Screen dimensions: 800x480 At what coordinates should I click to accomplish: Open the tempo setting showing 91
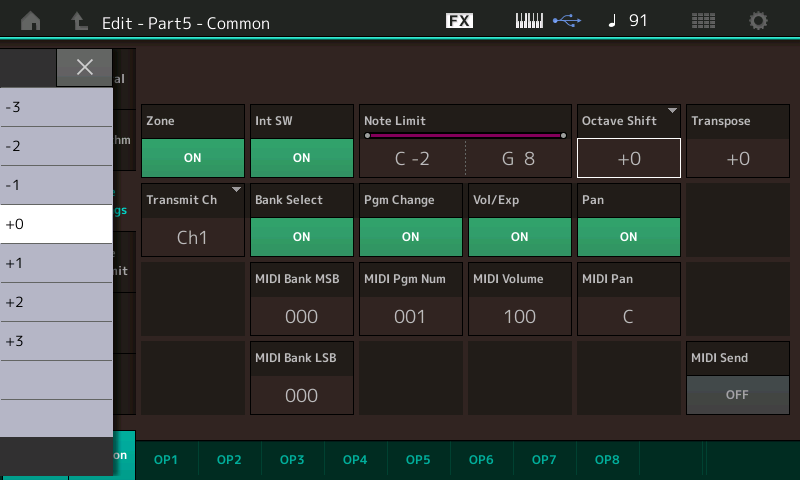(628, 20)
